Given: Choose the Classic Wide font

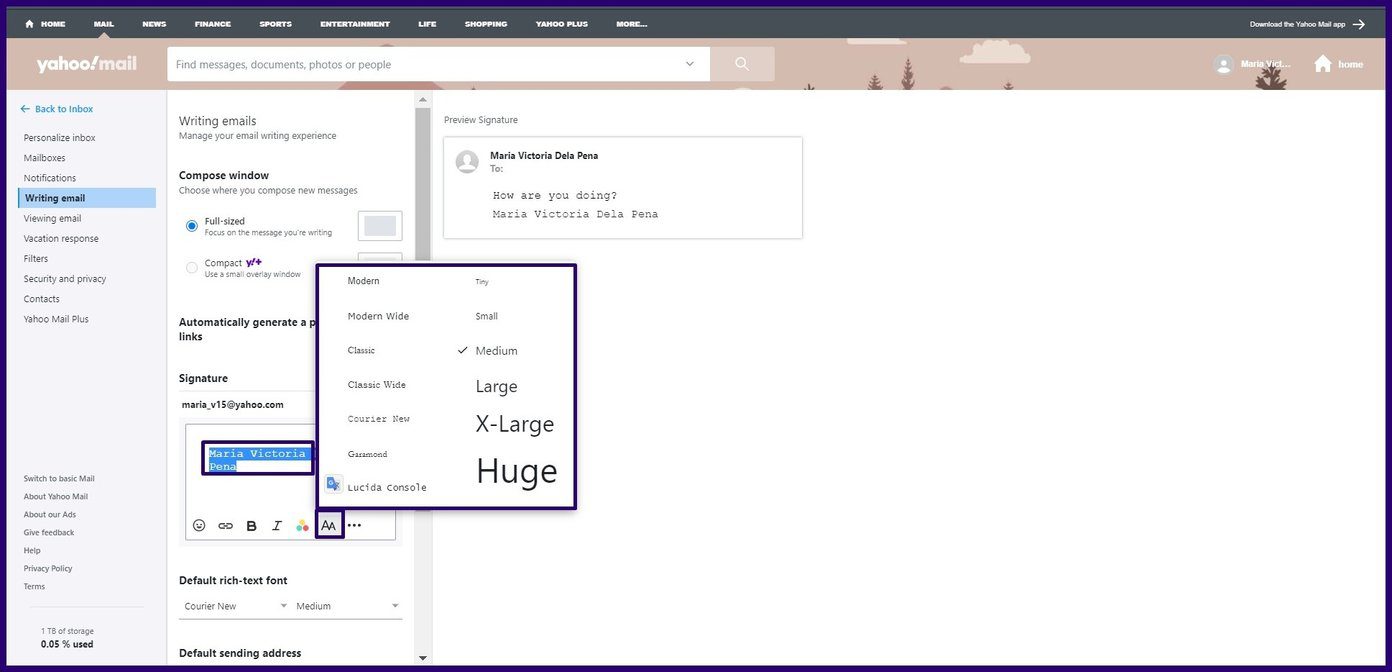Looking at the screenshot, I should [376, 384].
